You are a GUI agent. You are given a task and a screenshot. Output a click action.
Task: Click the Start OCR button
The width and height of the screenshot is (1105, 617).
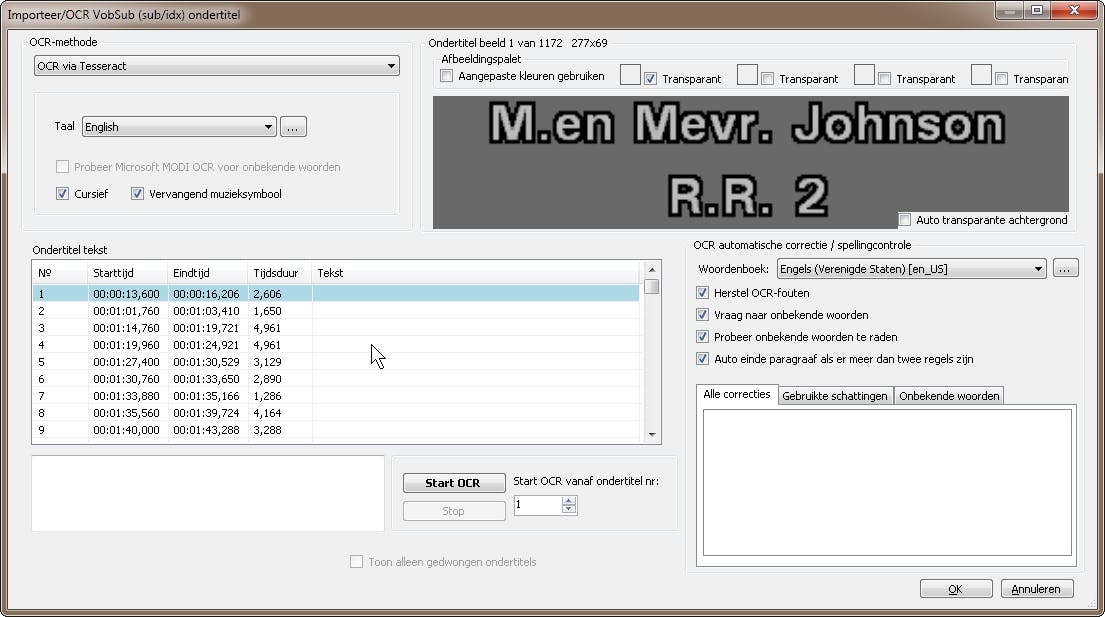coord(454,482)
